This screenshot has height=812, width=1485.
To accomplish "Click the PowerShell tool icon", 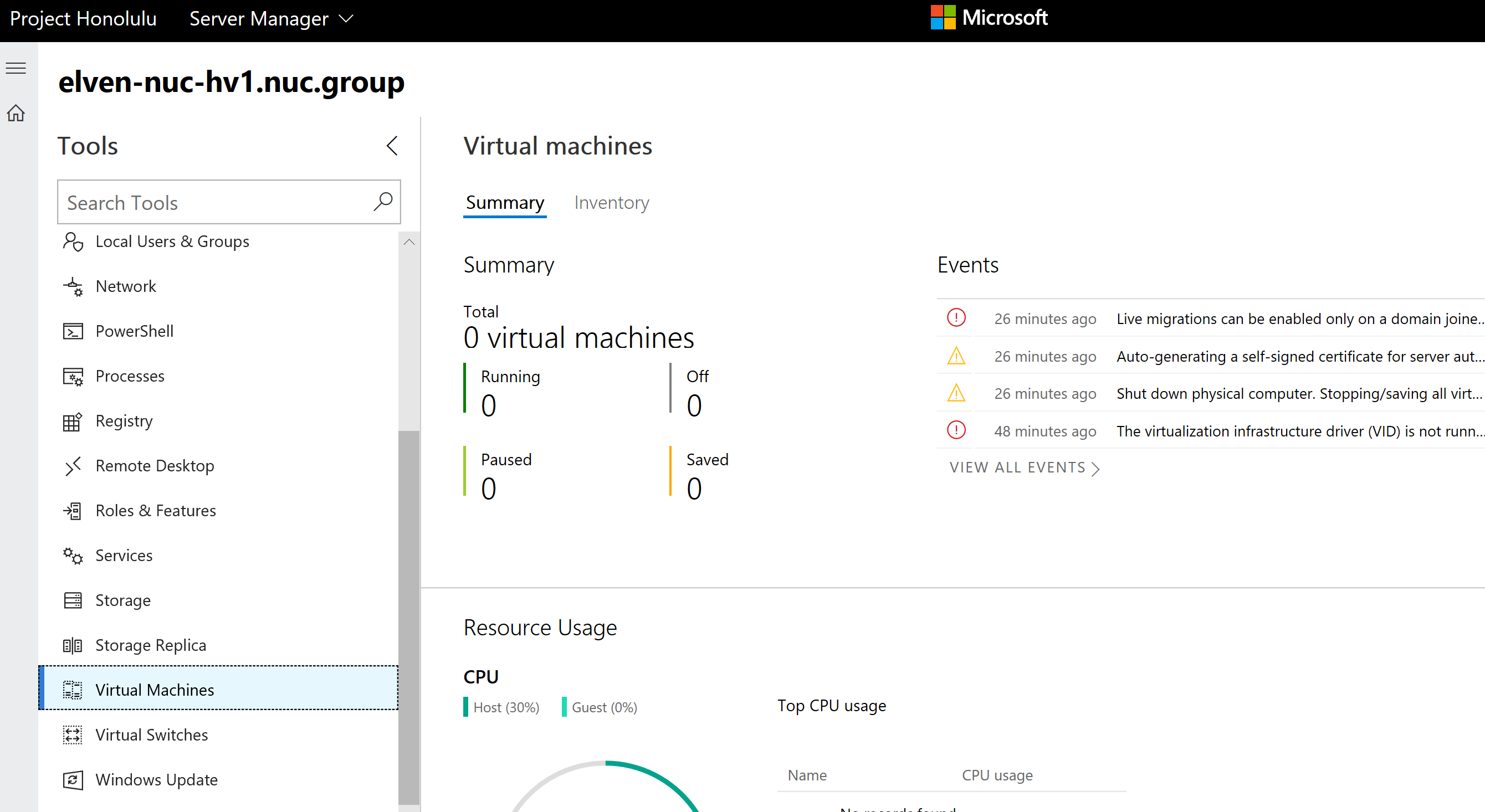I will point(73,331).
